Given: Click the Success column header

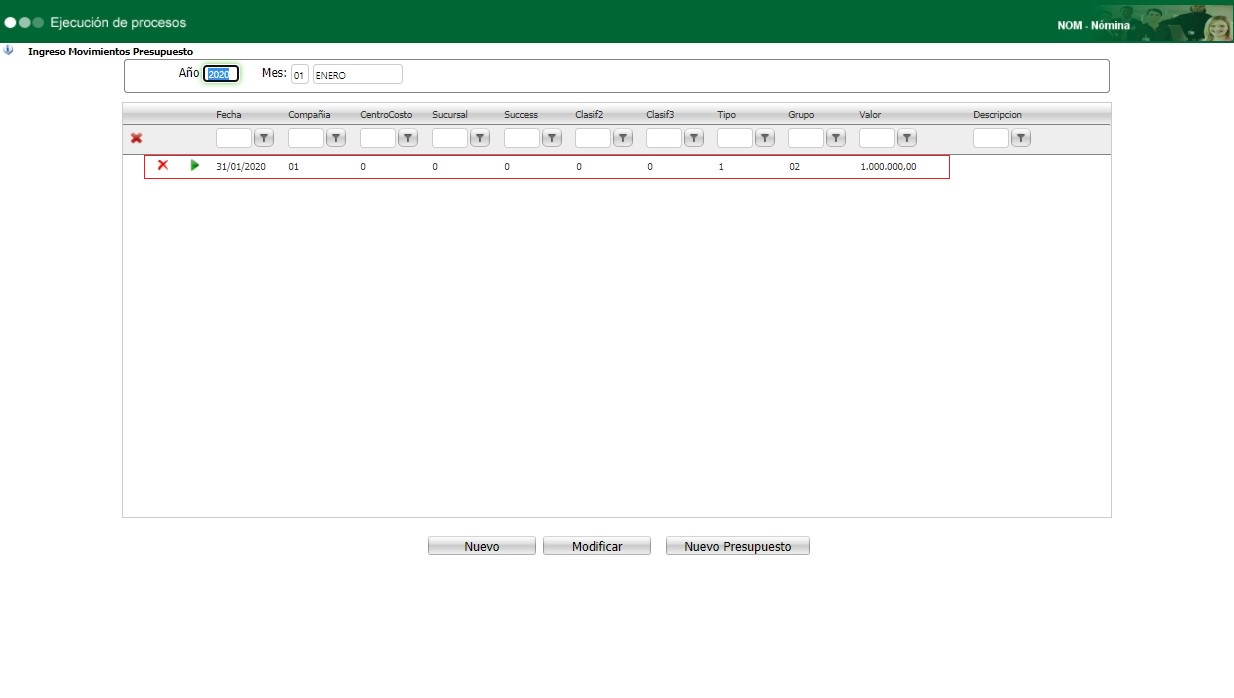Looking at the screenshot, I should coord(521,115).
